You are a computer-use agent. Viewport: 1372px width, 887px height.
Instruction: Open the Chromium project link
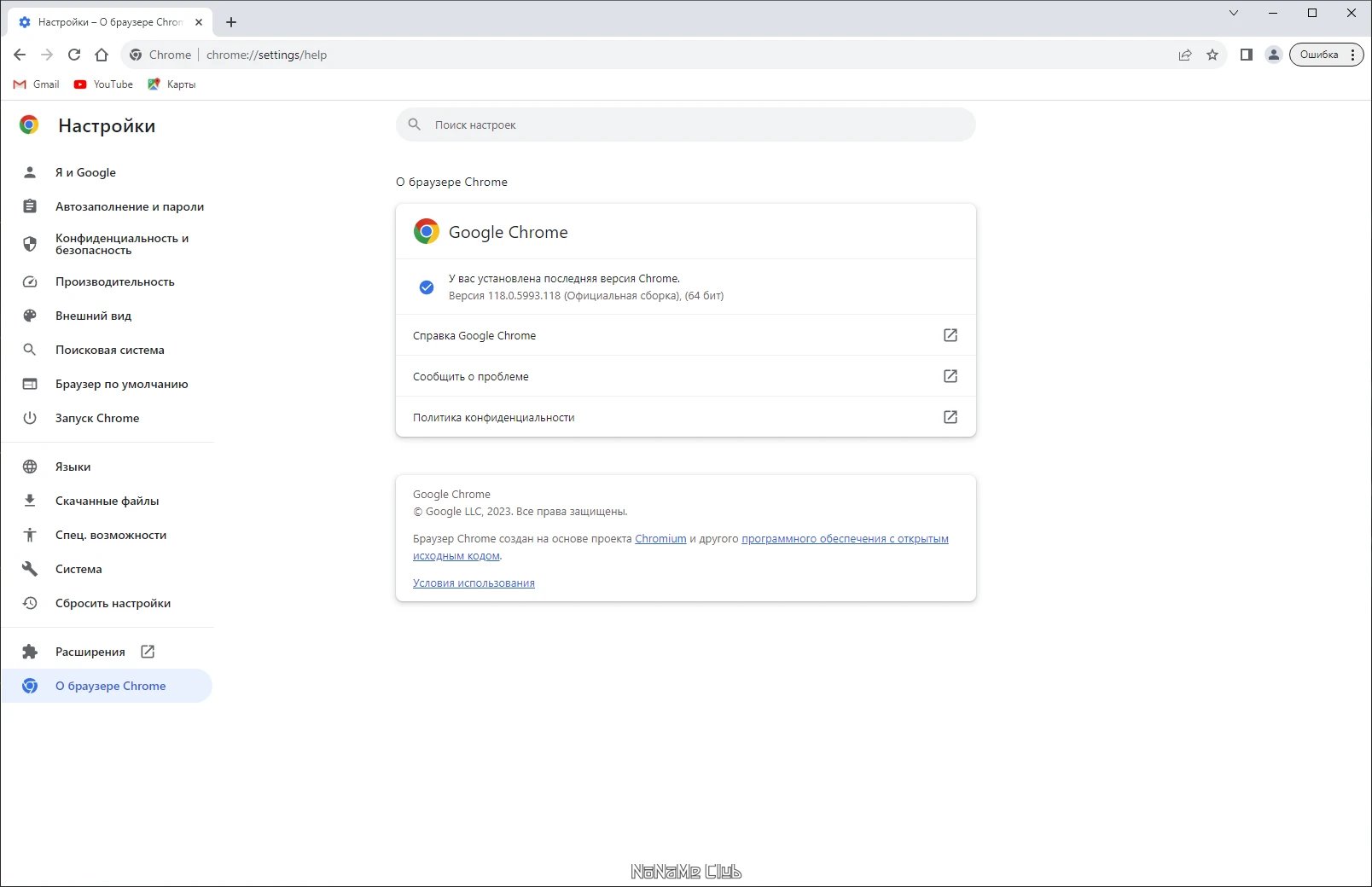coord(660,539)
